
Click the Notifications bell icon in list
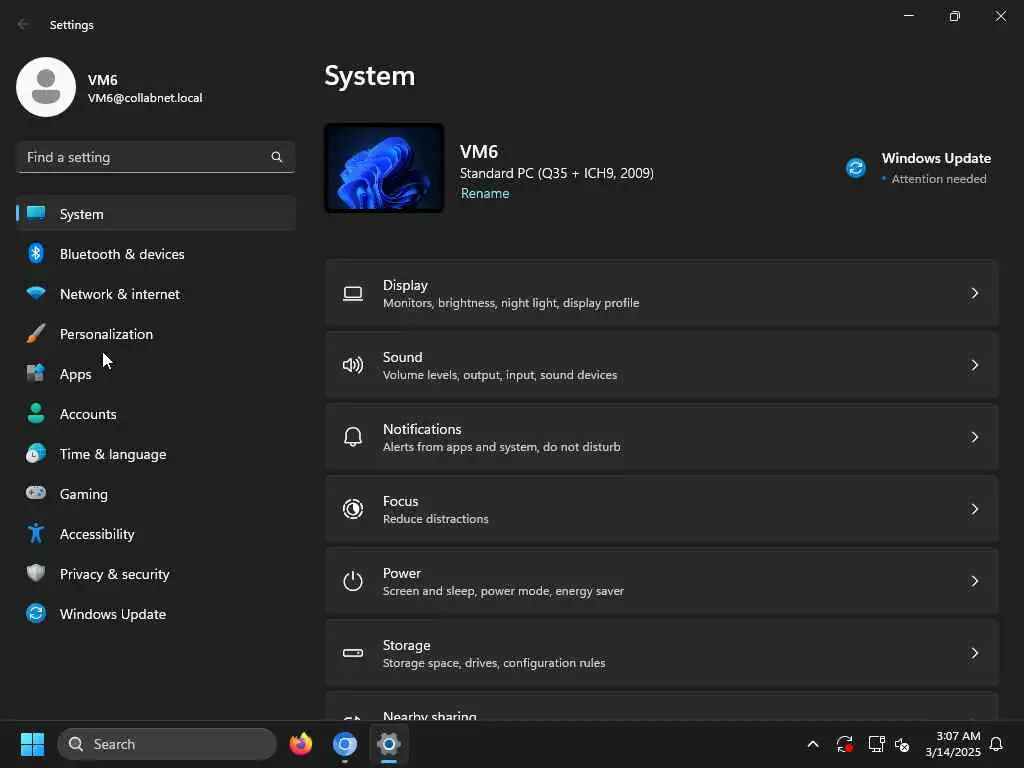tap(353, 437)
